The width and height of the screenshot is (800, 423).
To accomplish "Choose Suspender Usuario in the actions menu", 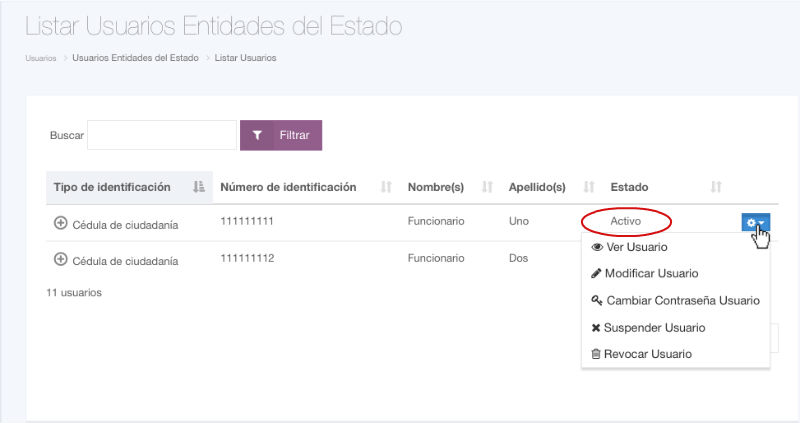I will coord(655,328).
